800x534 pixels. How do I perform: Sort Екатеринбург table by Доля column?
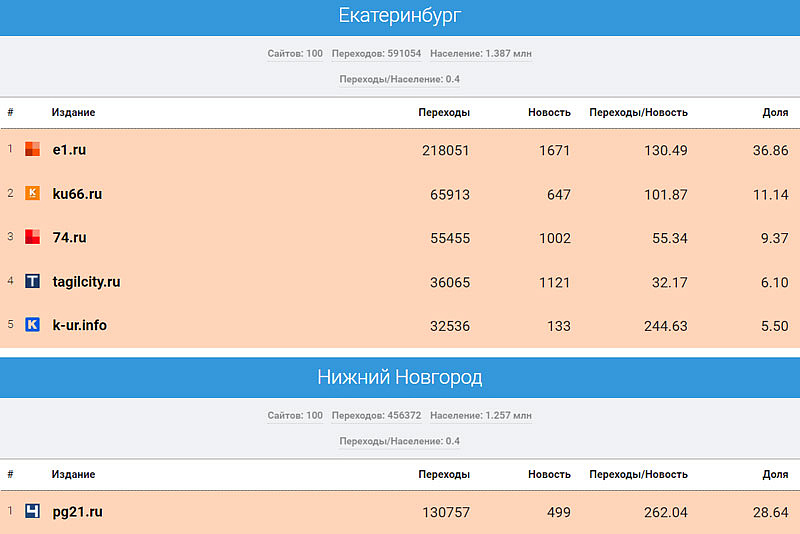pos(775,112)
